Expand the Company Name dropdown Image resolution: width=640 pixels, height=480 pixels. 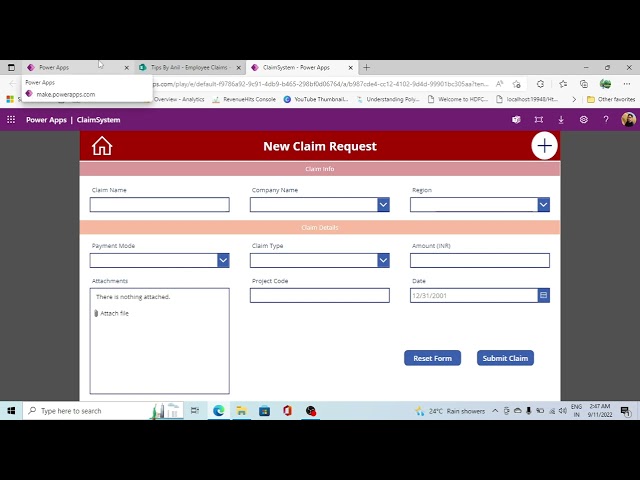tap(383, 204)
